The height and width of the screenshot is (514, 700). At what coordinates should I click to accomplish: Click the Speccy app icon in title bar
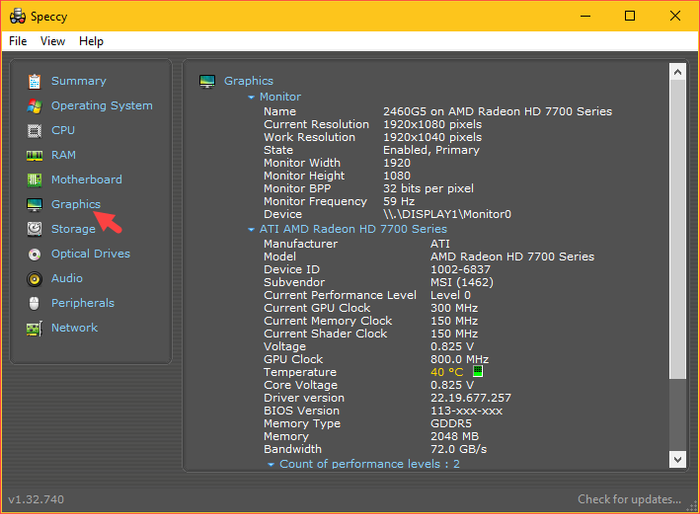click(18, 16)
